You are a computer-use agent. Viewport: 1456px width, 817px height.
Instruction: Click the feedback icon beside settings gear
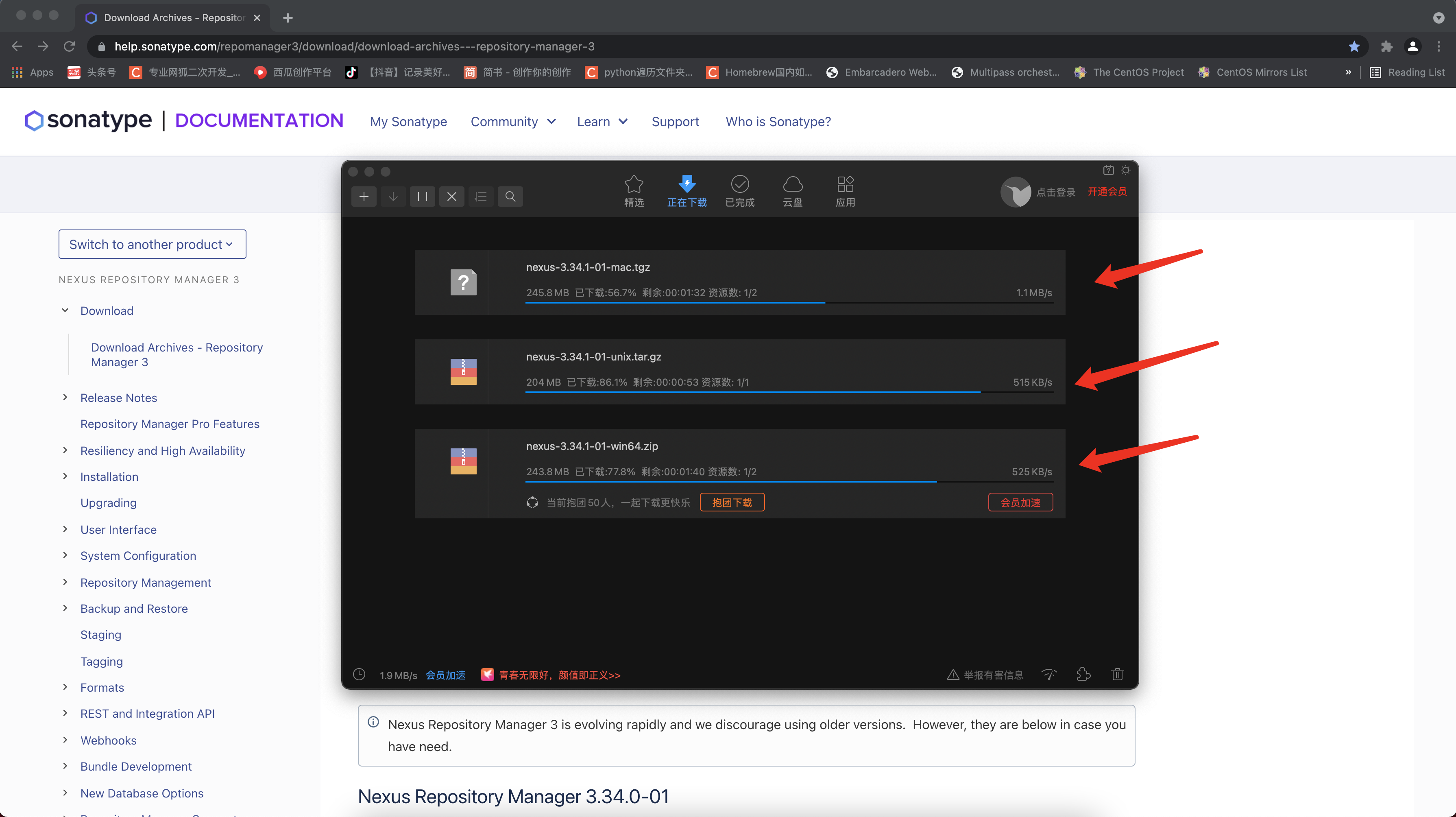tap(1108, 170)
